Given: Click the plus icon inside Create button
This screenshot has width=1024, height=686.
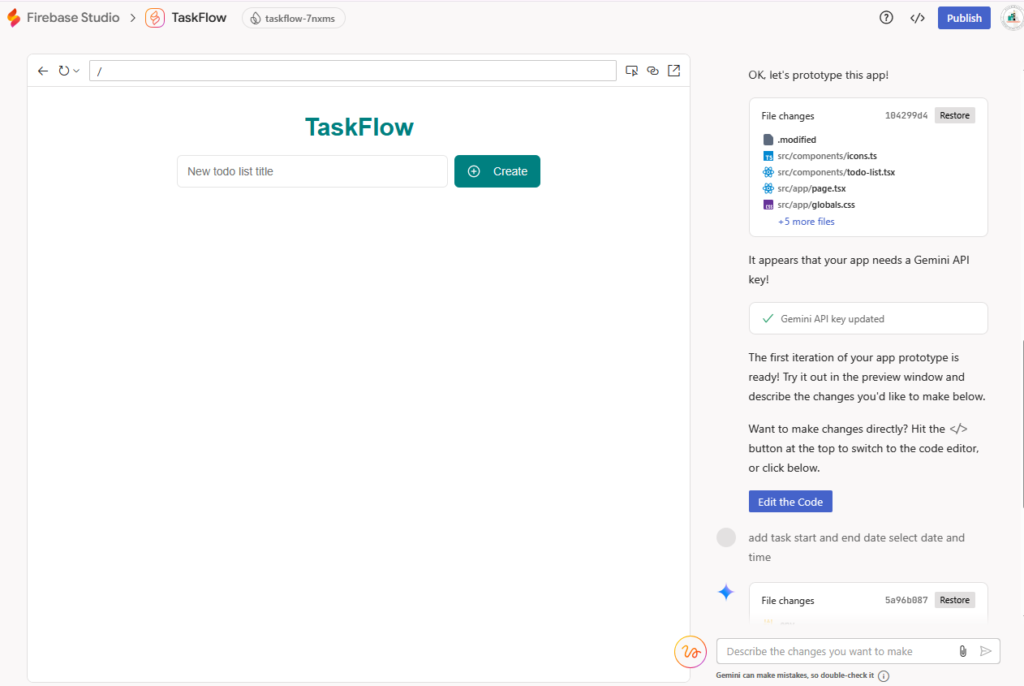Looking at the screenshot, I should pyautogui.click(x=474, y=171).
